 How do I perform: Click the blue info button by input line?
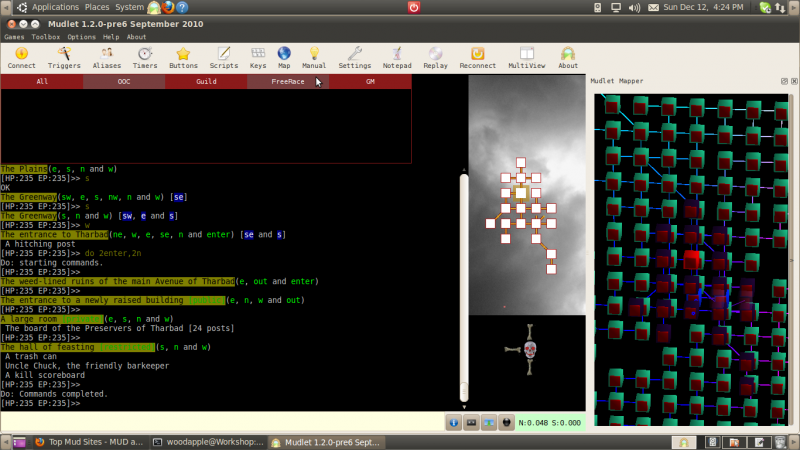tap(454, 423)
